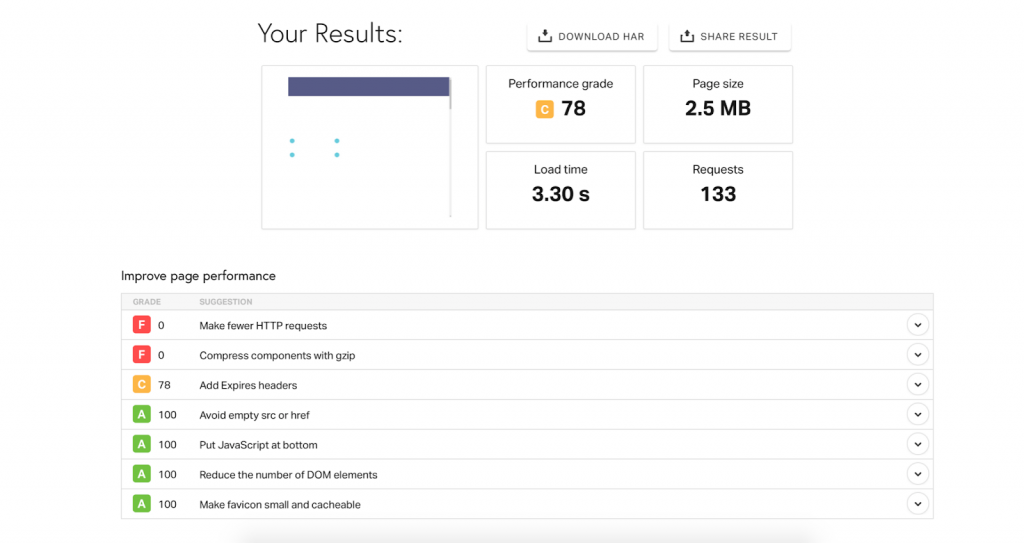Click score 100 in Put JavaScript at bottom row
Screen dimensions: 1024x543
click(x=167, y=445)
